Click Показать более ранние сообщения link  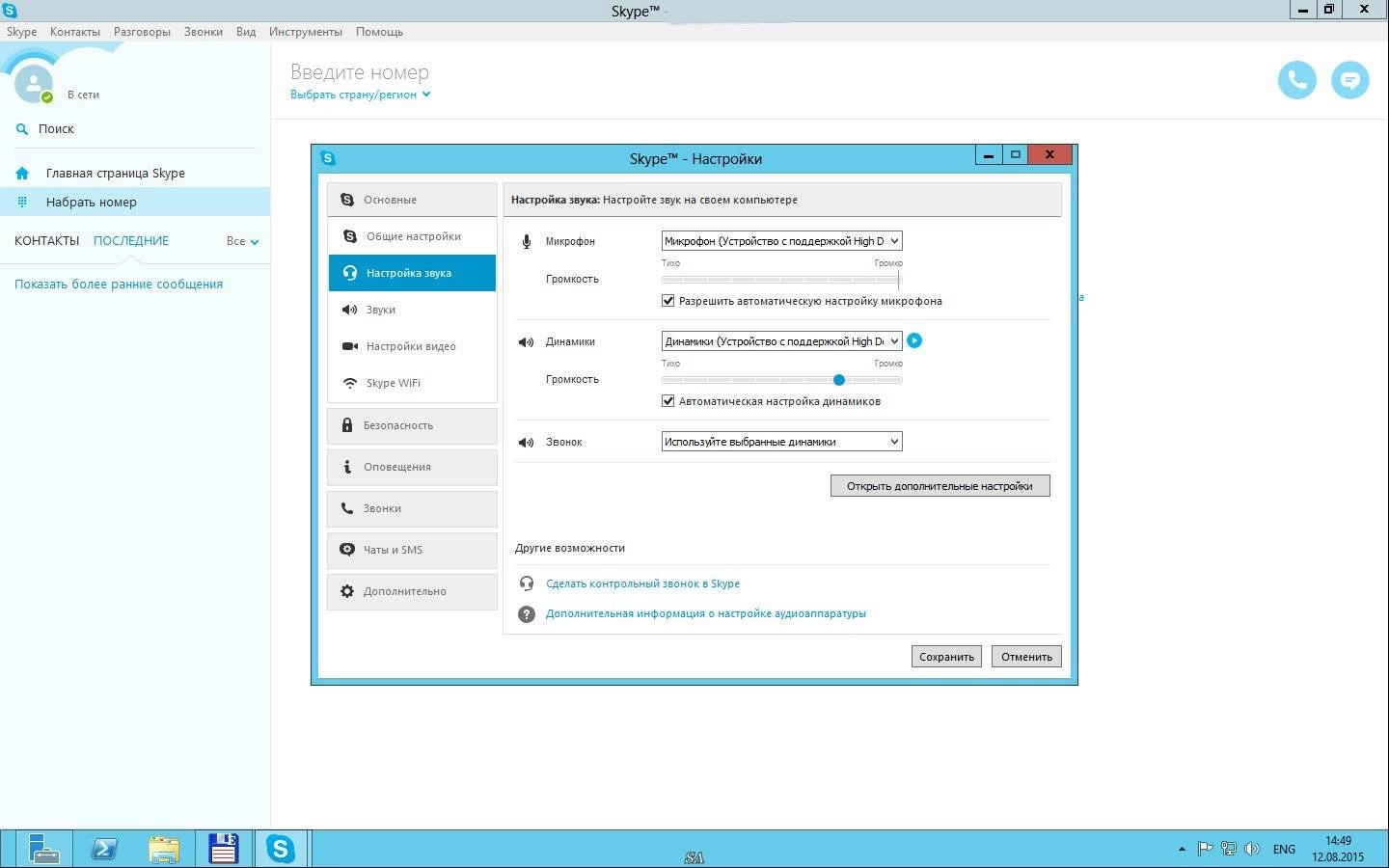(119, 285)
